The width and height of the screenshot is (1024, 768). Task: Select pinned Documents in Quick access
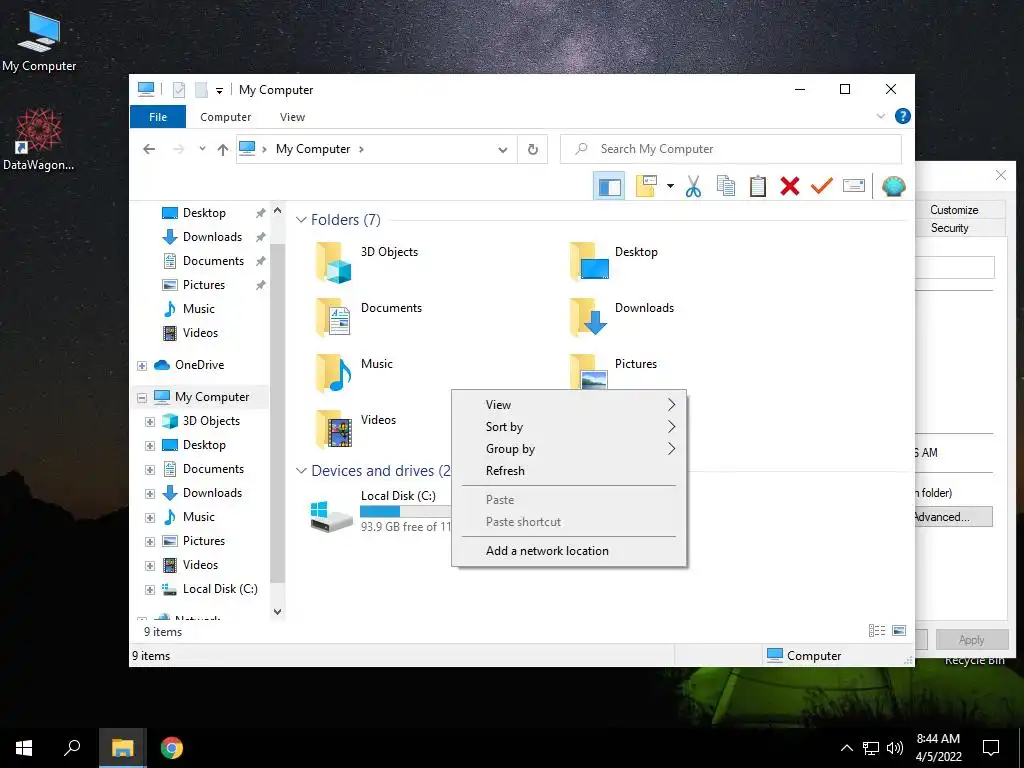coord(213,261)
